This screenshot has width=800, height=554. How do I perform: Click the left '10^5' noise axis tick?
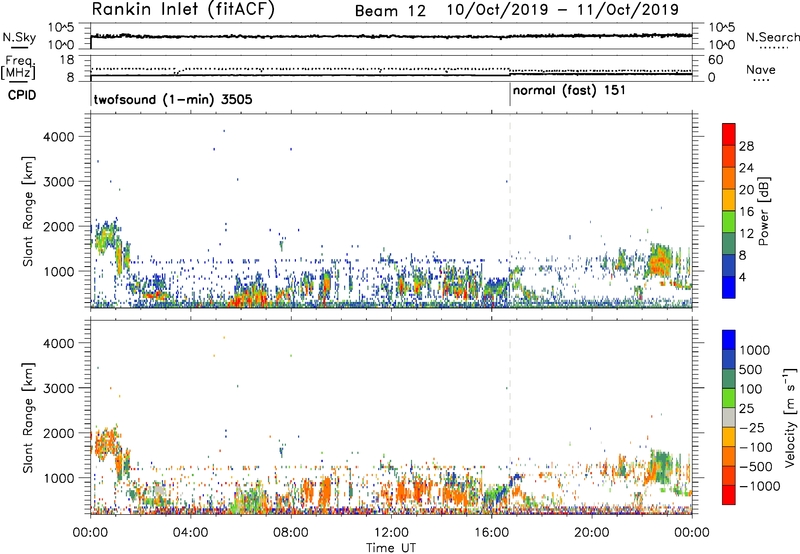(61, 27)
